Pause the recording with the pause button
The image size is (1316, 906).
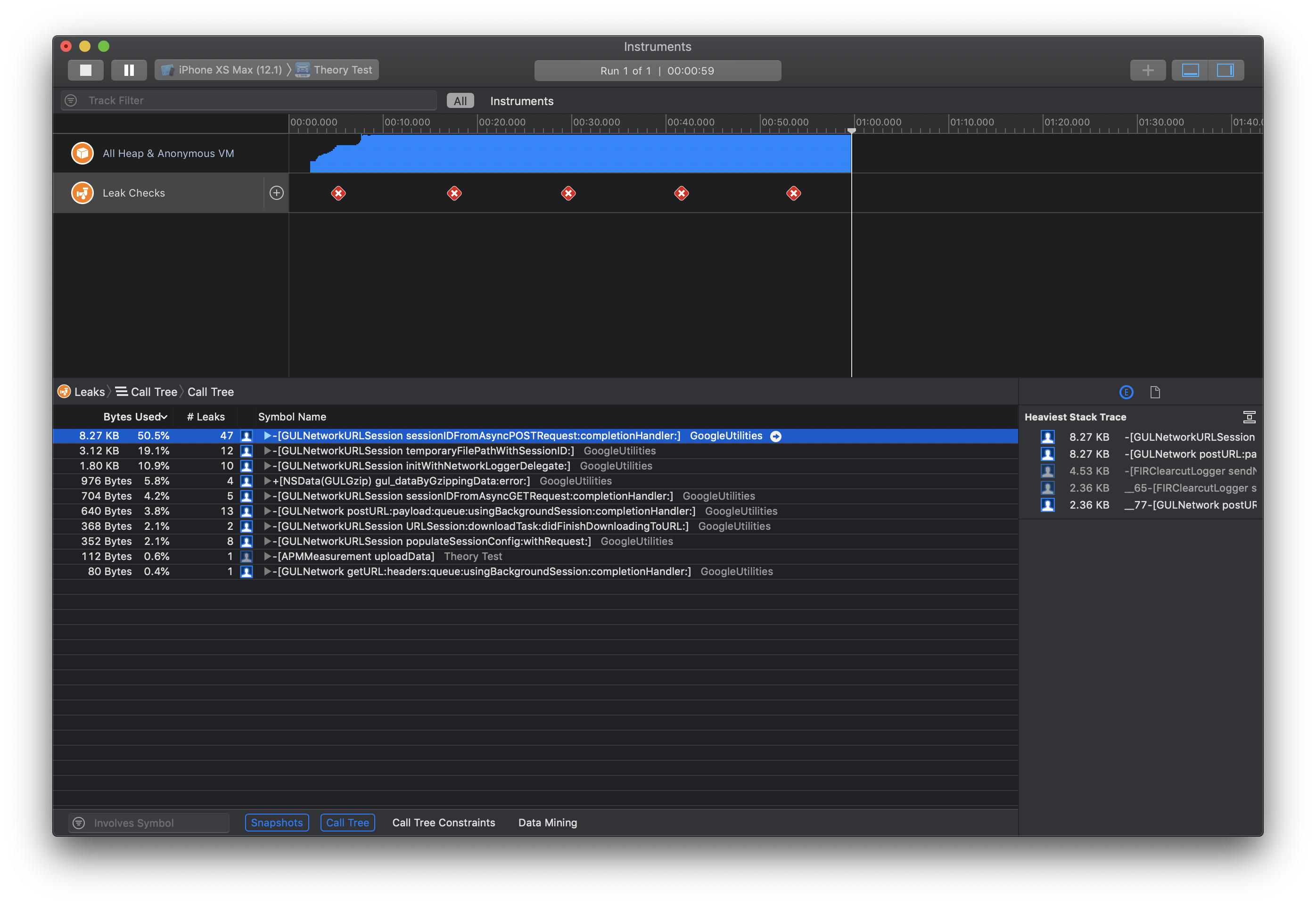129,70
